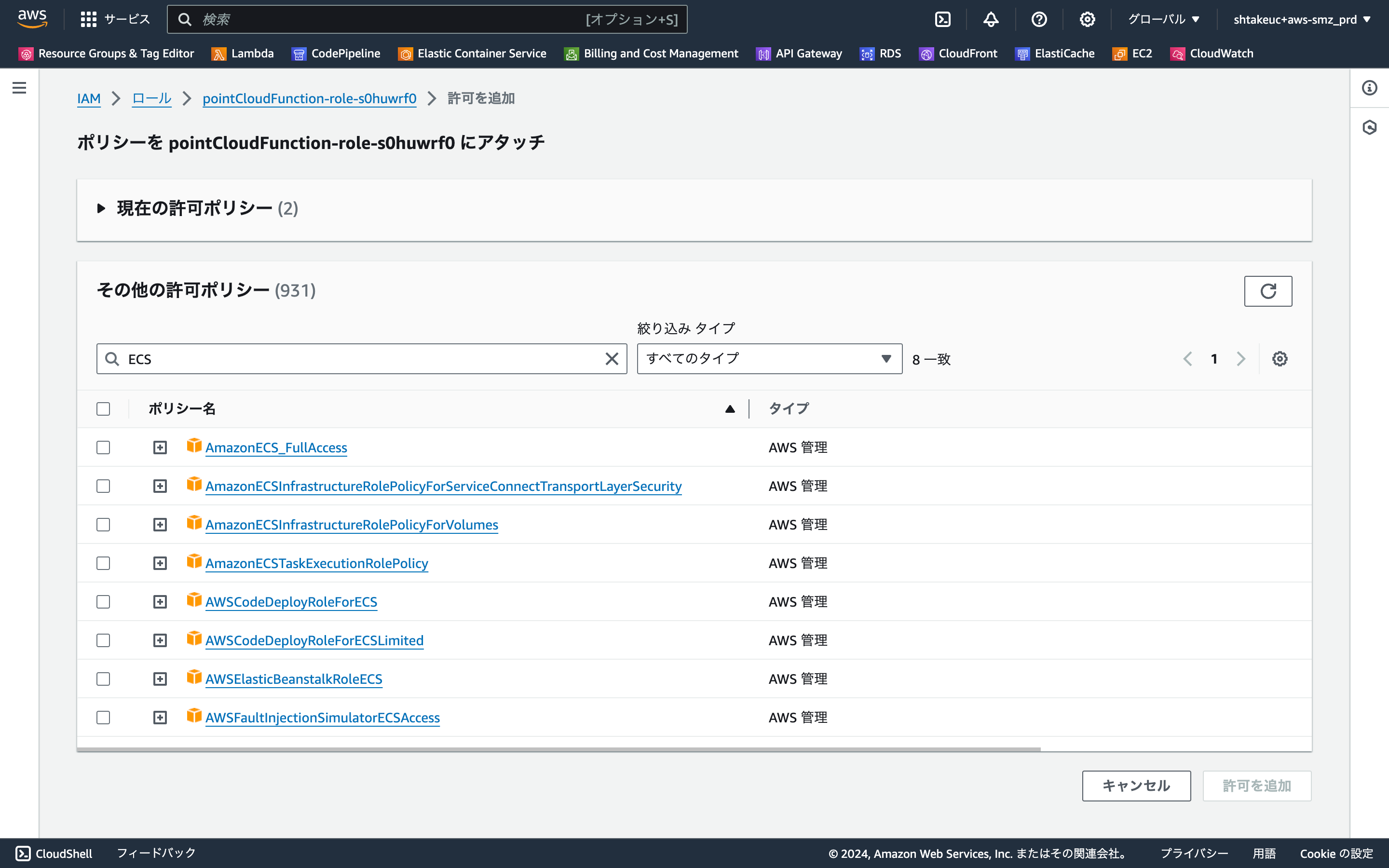1389x868 pixels.
Task: Open the CloudWatch favorite shortcut
Action: (x=1212, y=54)
